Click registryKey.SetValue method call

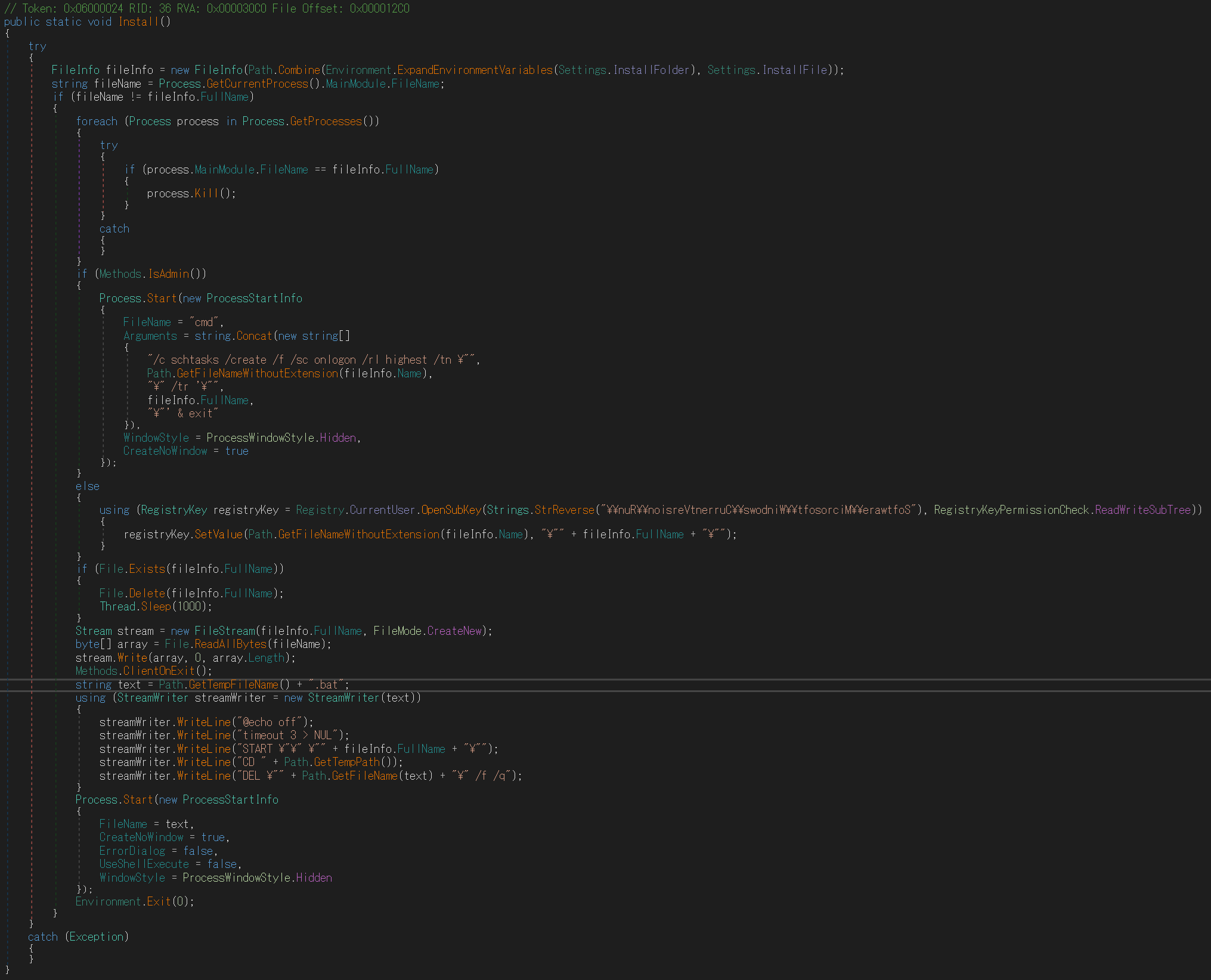[x=218, y=535]
